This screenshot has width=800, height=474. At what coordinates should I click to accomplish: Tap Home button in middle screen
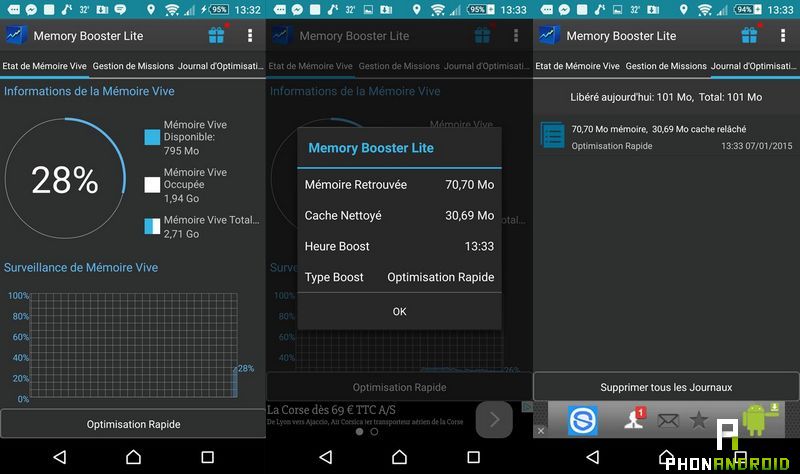tap(399, 457)
